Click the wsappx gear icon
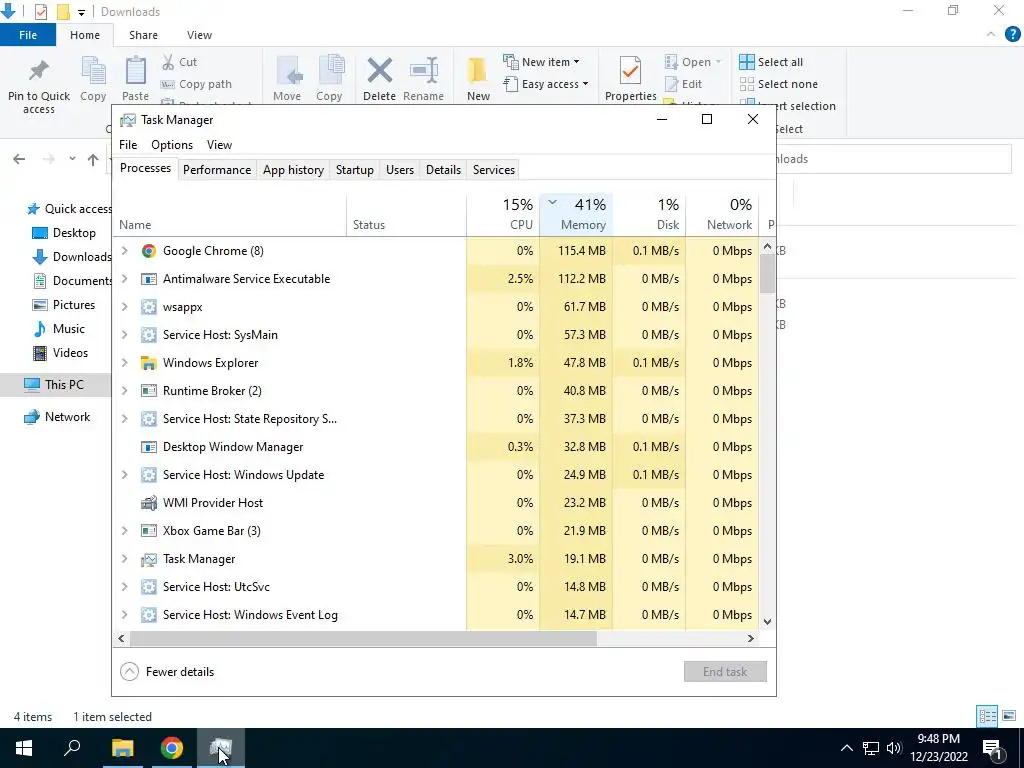 (x=149, y=307)
